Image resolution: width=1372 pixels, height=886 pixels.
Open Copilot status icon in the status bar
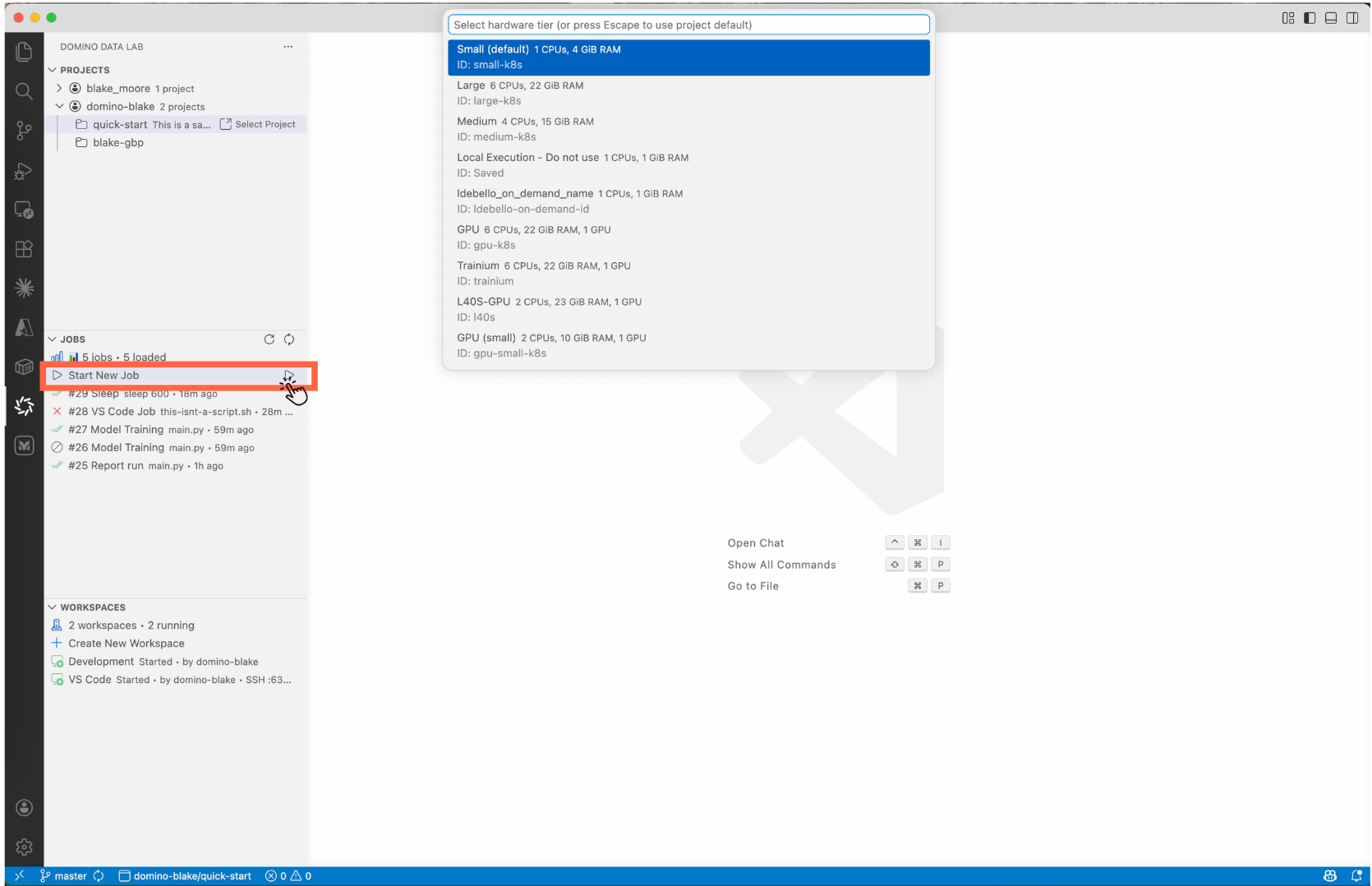pyautogui.click(x=1329, y=876)
